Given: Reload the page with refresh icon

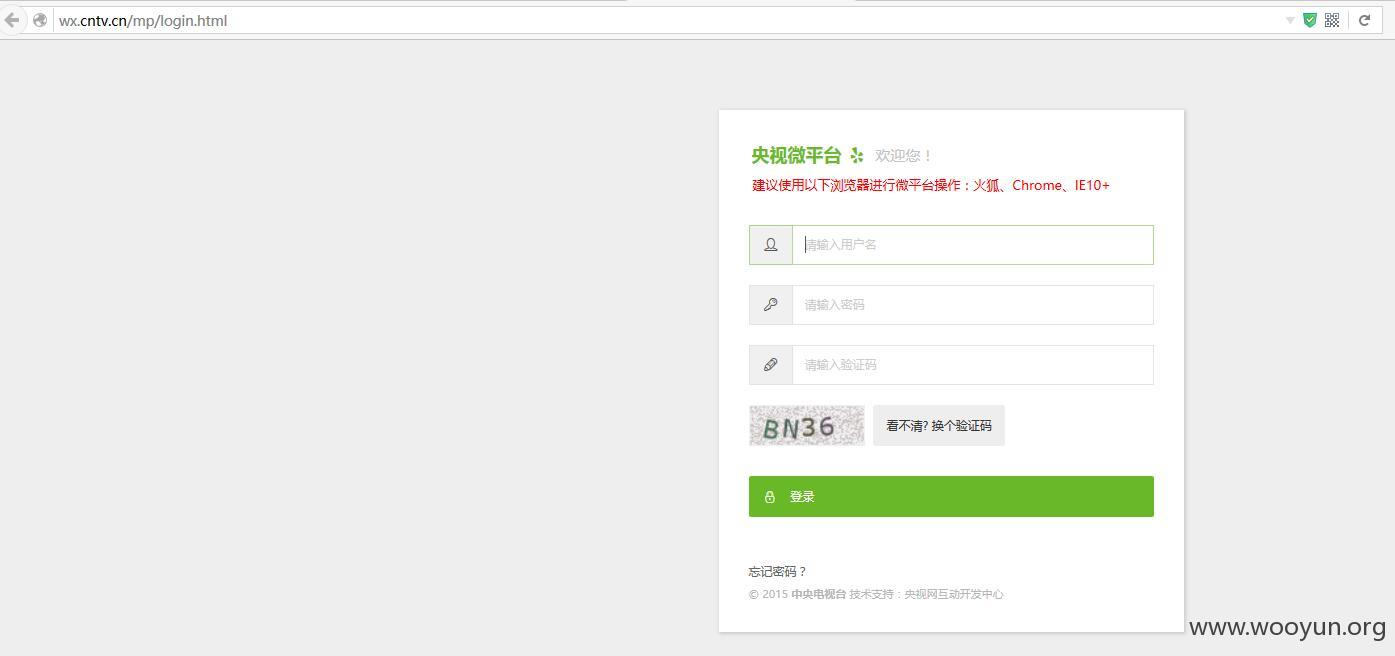Looking at the screenshot, I should (1364, 20).
